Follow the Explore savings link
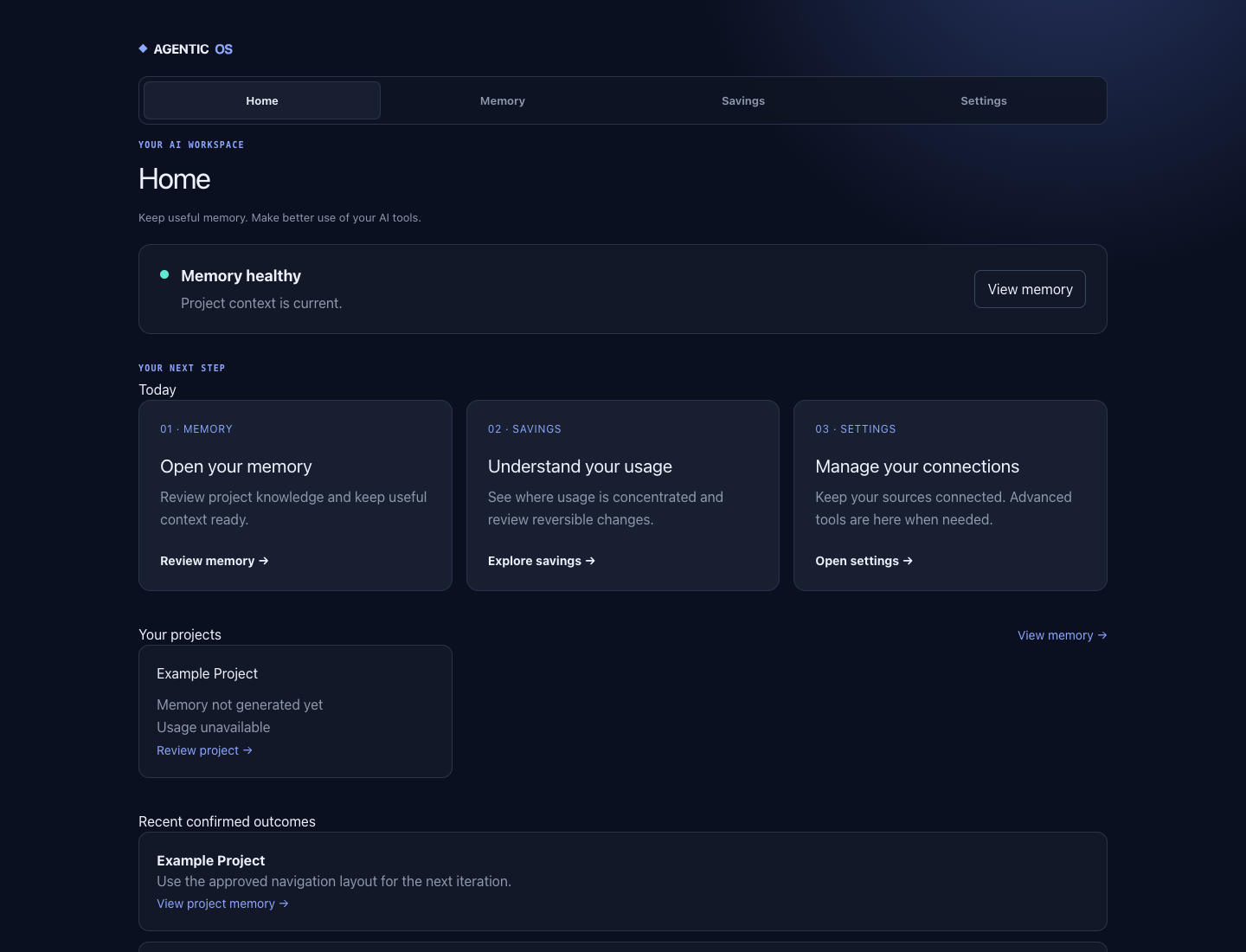Image resolution: width=1246 pixels, height=952 pixels. click(542, 561)
